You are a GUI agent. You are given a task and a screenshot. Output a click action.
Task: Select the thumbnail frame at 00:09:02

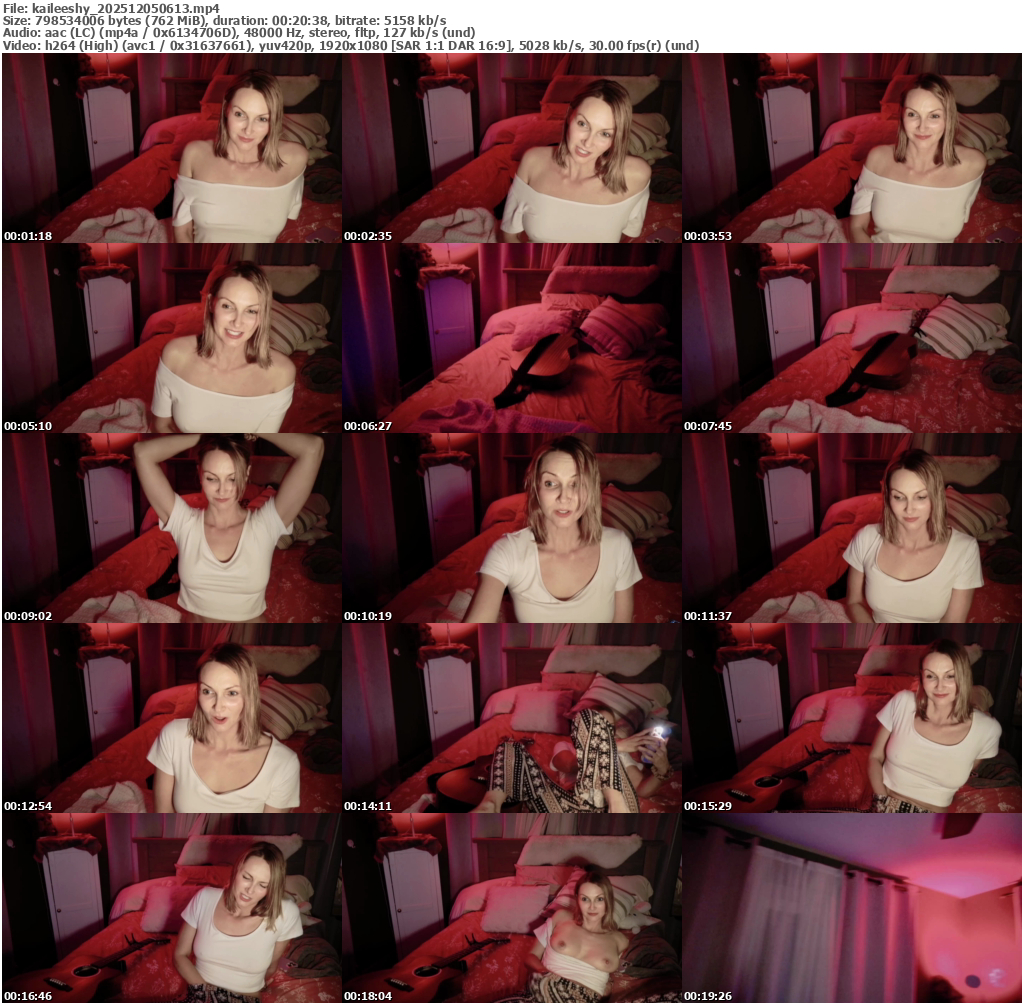(x=172, y=528)
